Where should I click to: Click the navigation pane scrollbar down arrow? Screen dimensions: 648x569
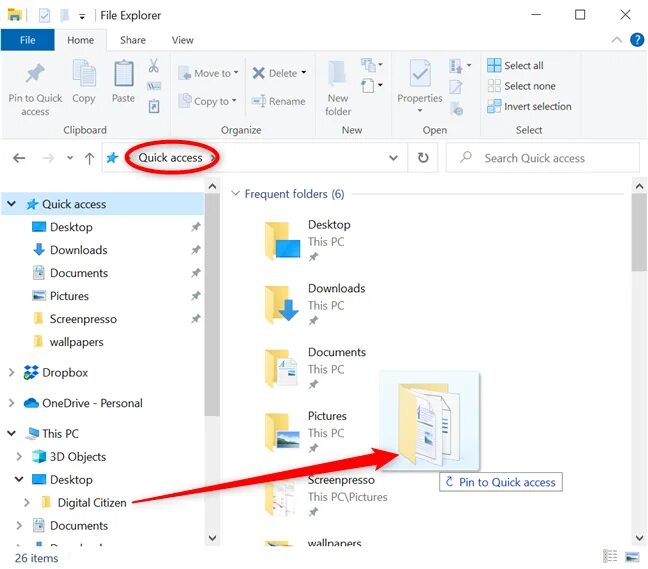tap(212, 538)
